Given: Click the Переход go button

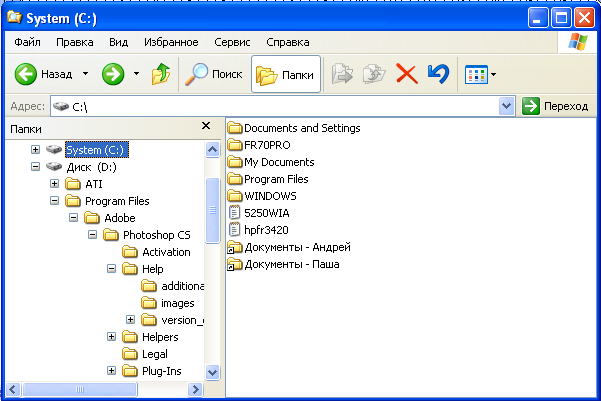Looking at the screenshot, I should [555, 106].
